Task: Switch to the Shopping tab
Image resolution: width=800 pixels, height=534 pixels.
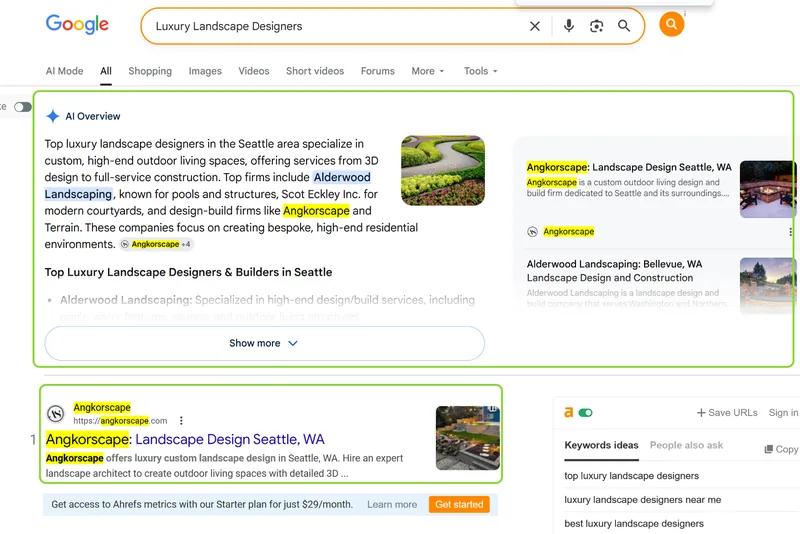Action: [150, 71]
